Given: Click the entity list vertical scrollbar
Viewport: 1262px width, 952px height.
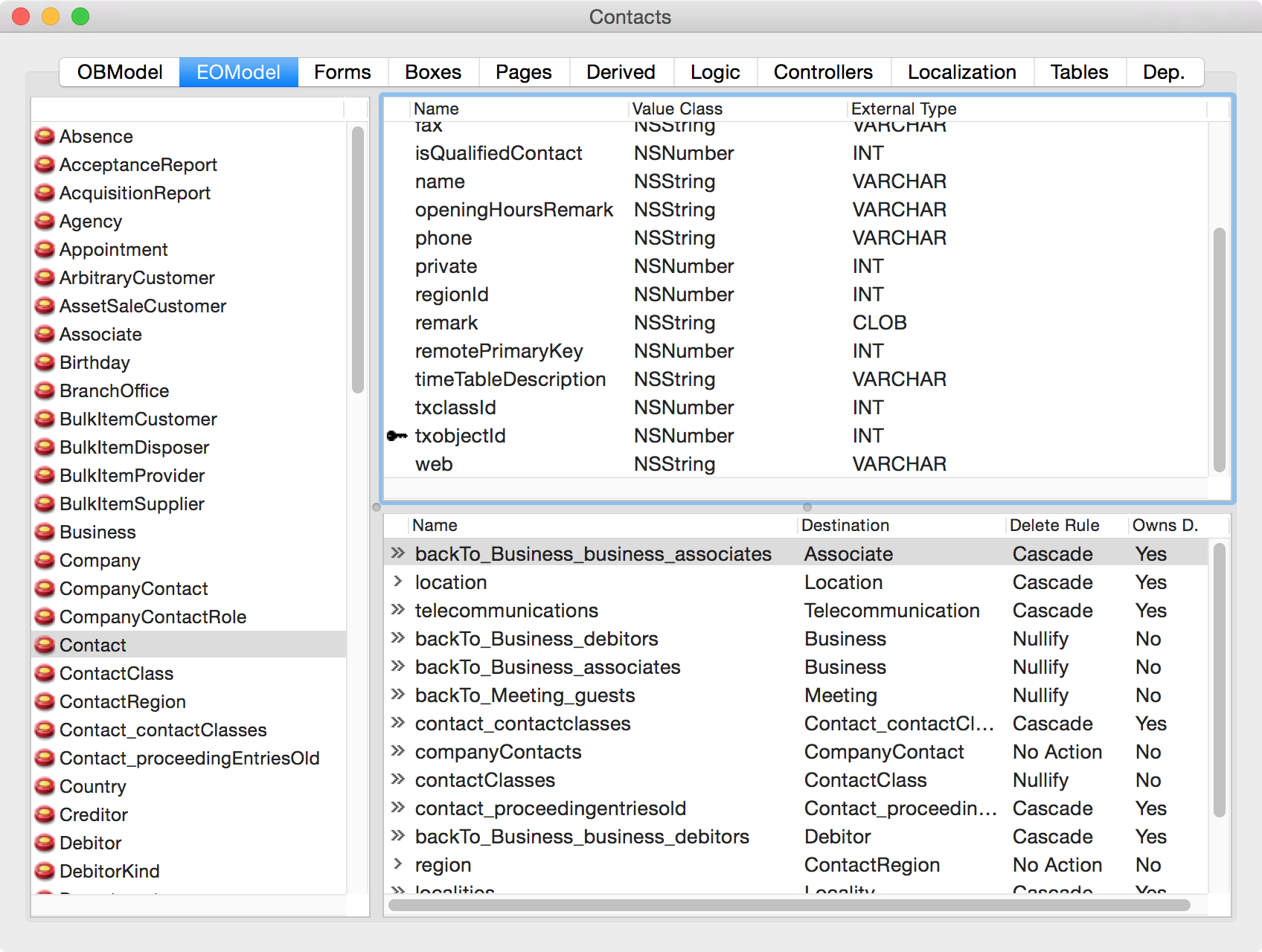Looking at the screenshot, I should pos(358,260).
